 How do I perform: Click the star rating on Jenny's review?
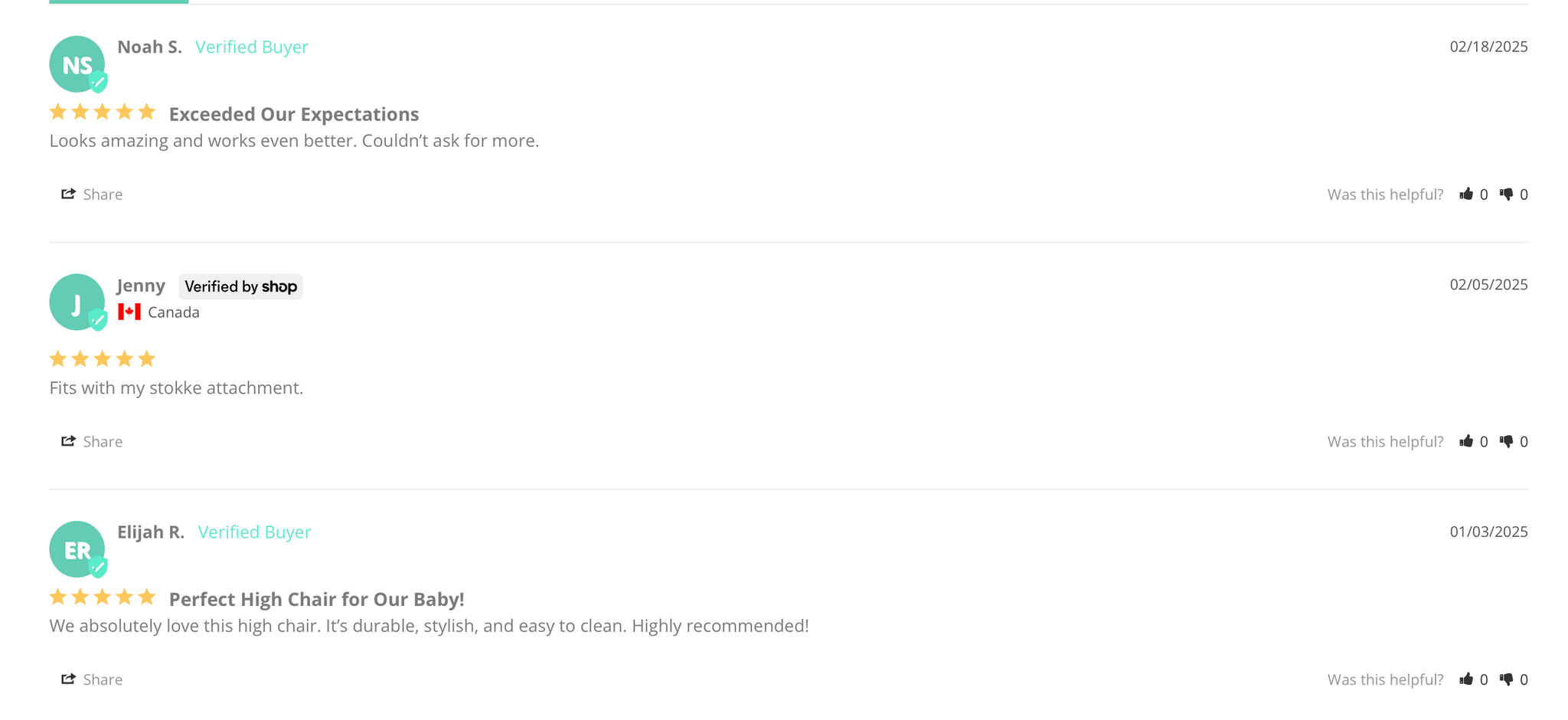(x=103, y=358)
